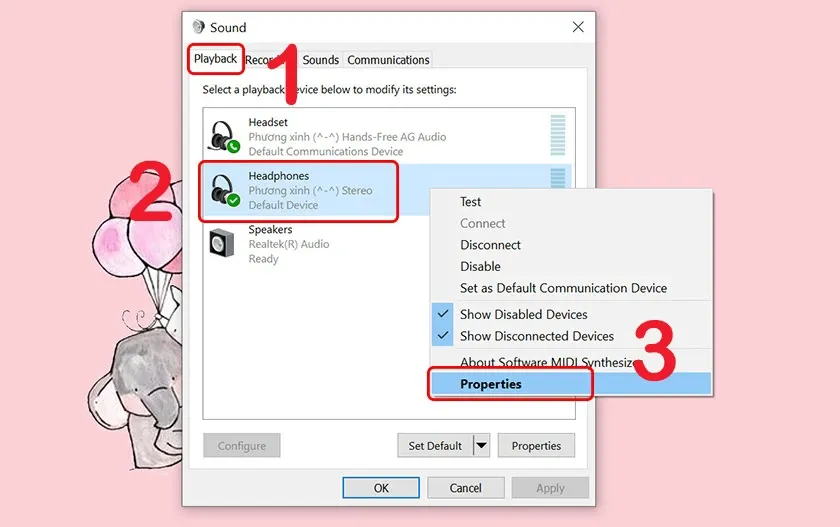
Task: Click the Speakers device icon
Action: pos(222,243)
